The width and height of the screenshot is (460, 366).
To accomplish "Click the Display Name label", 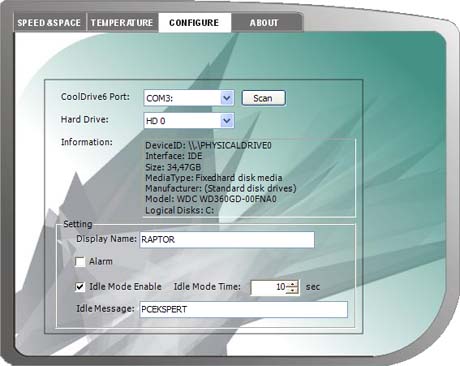I will (x=106, y=239).
